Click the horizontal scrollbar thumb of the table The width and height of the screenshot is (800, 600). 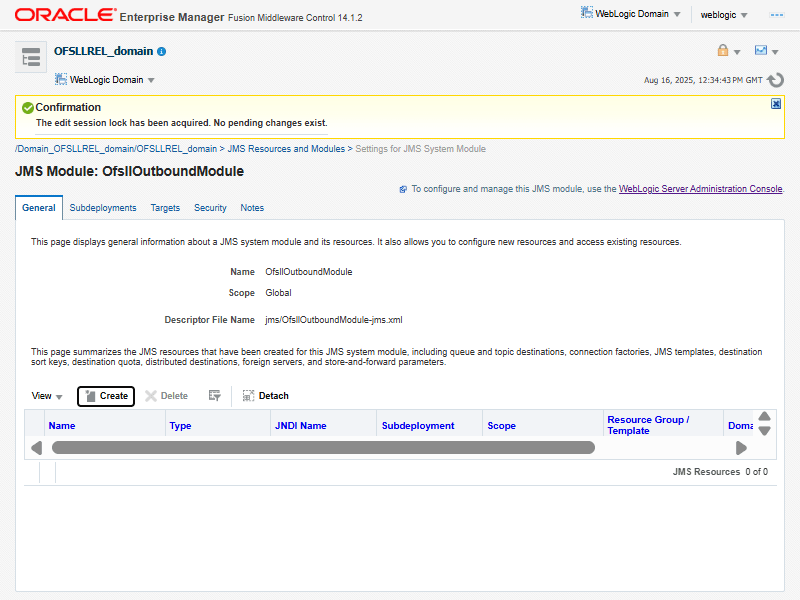click(323, 447)
